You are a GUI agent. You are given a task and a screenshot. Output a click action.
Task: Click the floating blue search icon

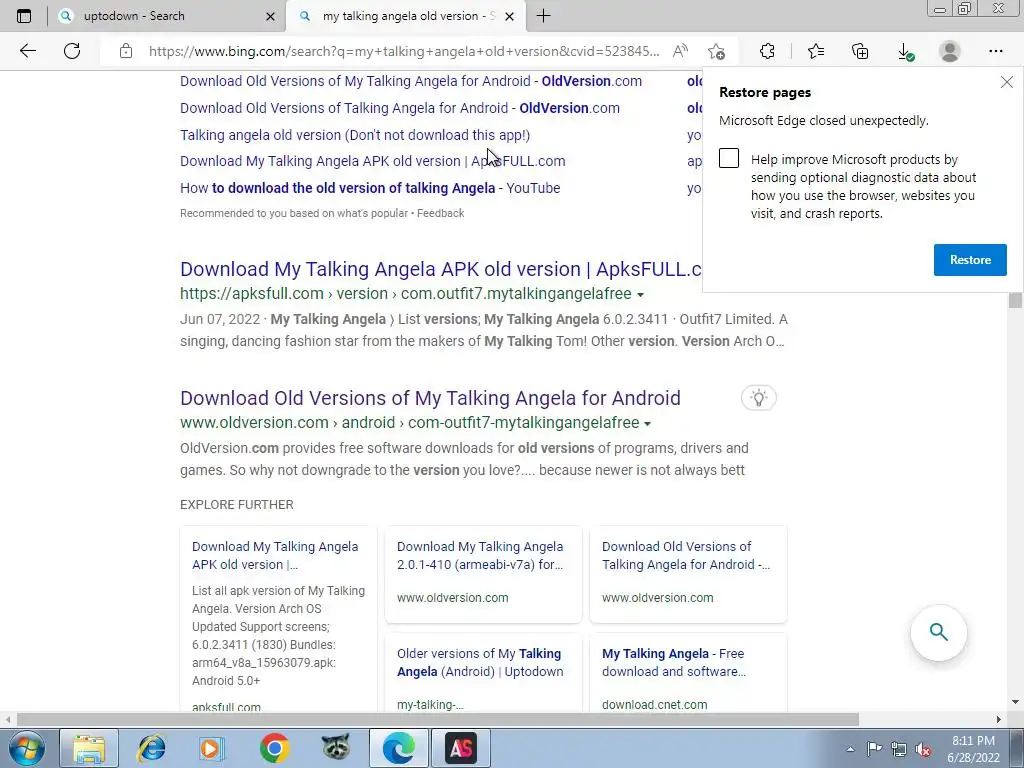938,632
